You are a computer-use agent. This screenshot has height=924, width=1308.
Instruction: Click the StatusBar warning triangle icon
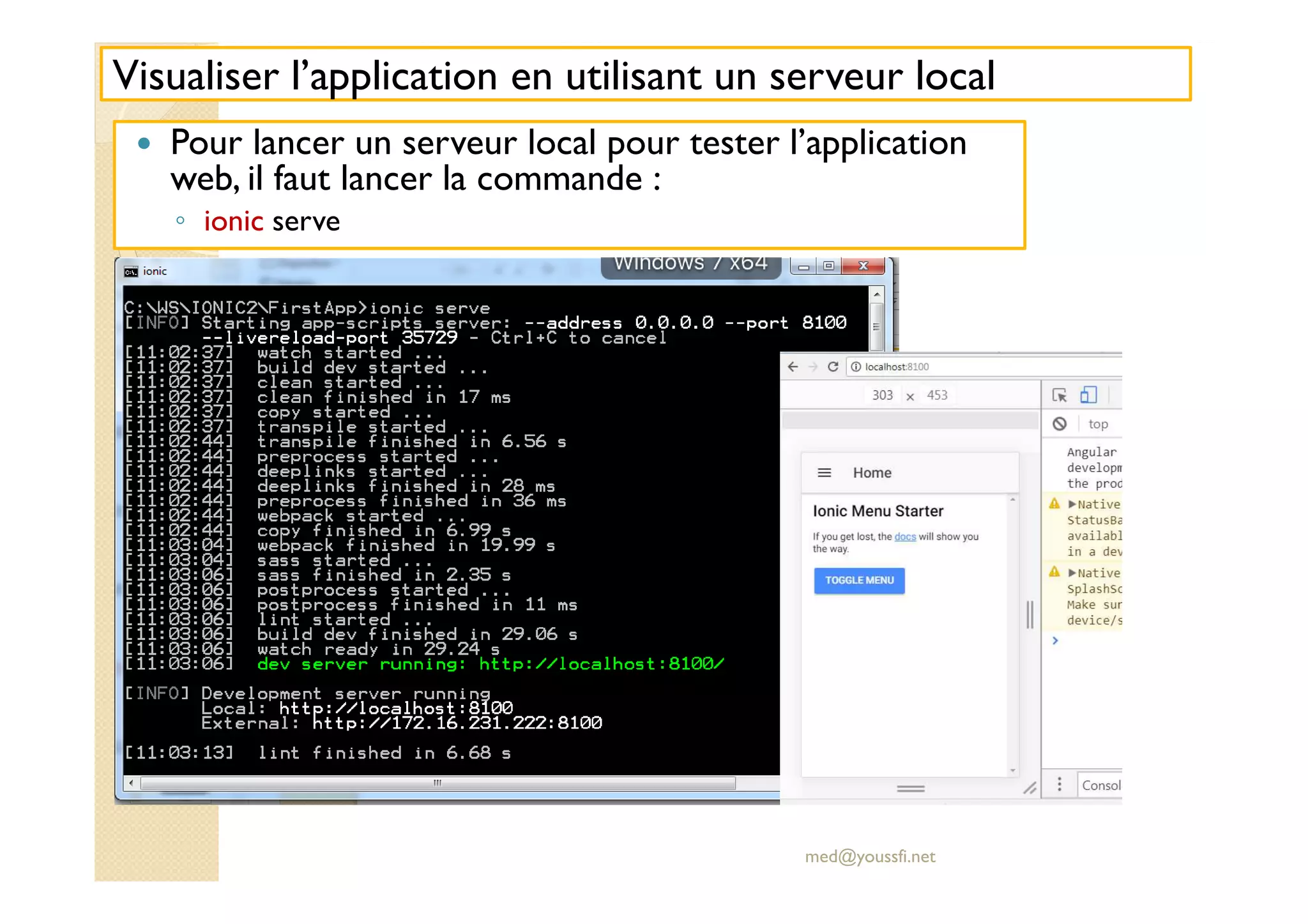[1054, 503]
